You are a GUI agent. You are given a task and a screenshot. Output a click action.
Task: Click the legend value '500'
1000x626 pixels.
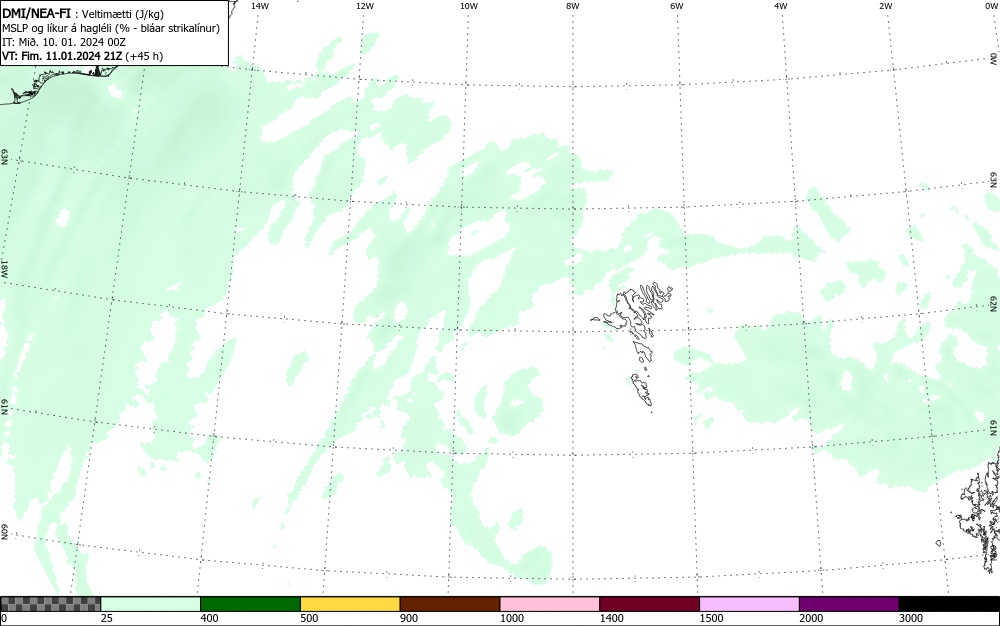(309, 618)
